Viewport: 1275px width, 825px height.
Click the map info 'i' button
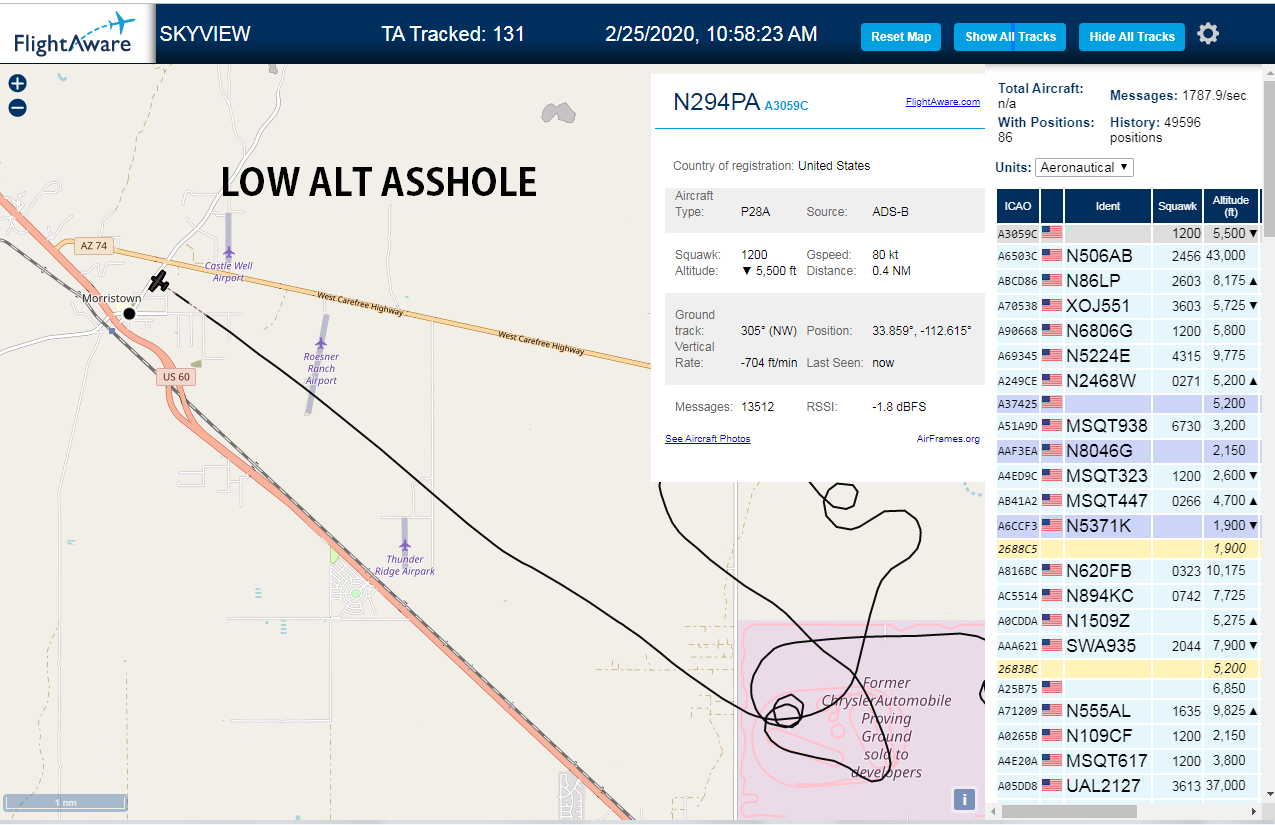point(964,799)
